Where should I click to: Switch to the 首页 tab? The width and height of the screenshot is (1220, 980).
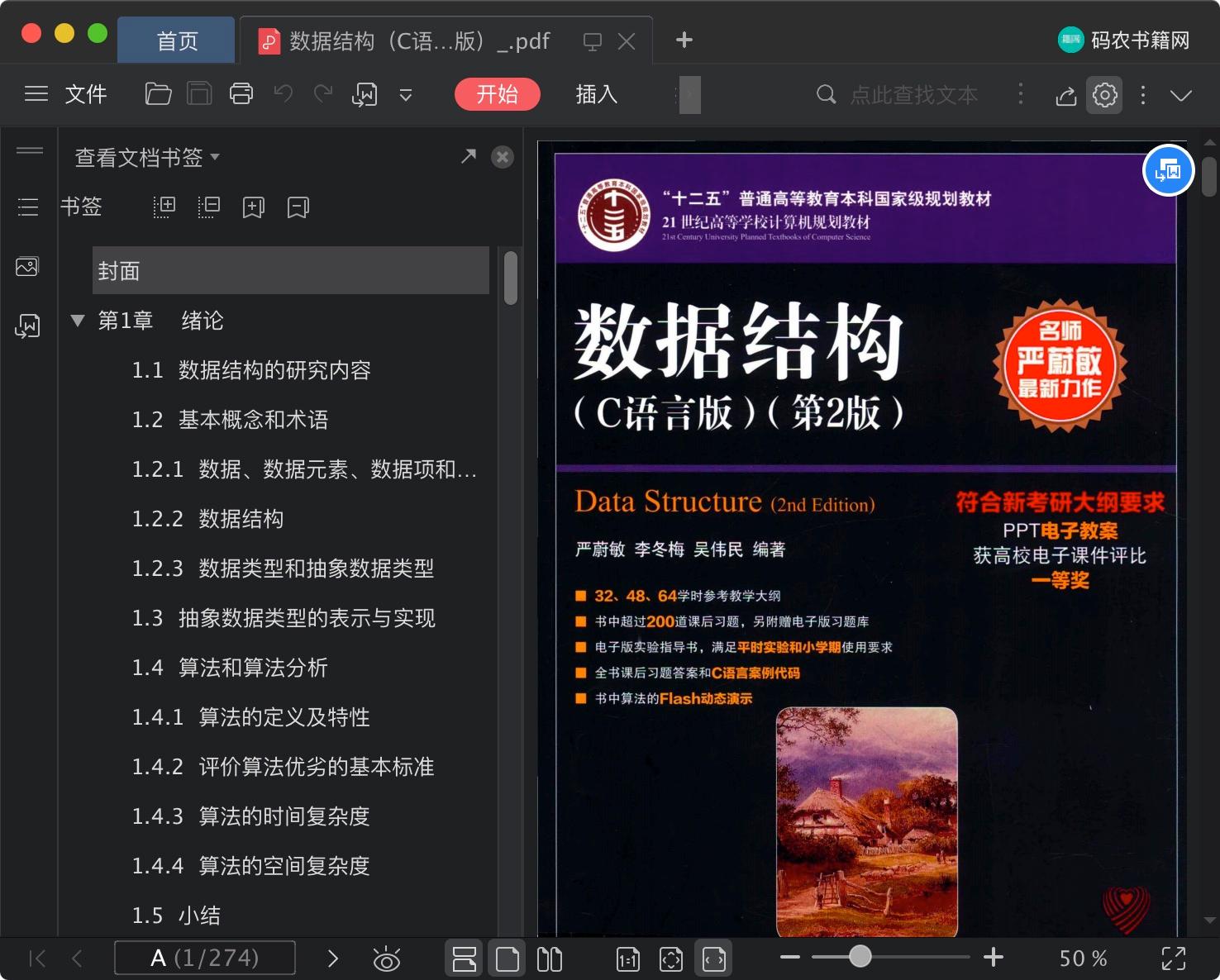coord(177,40)
